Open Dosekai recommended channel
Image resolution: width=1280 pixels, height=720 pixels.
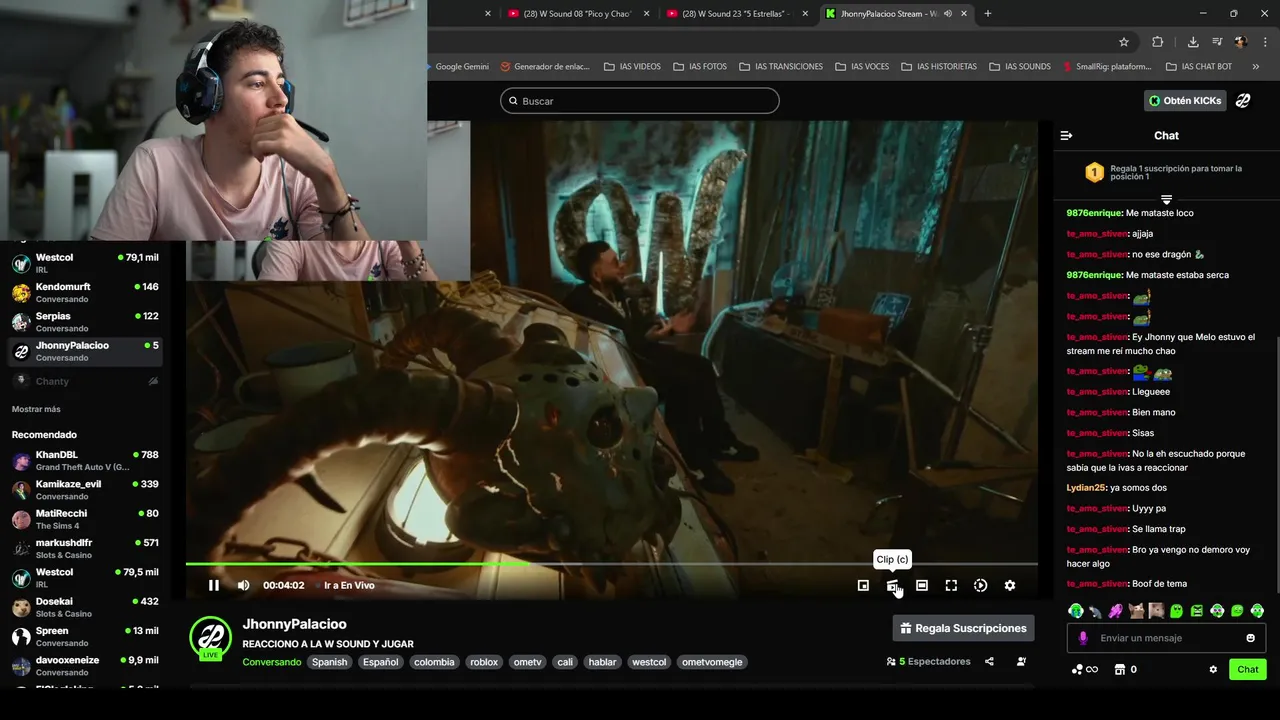(x=85, y=607)
